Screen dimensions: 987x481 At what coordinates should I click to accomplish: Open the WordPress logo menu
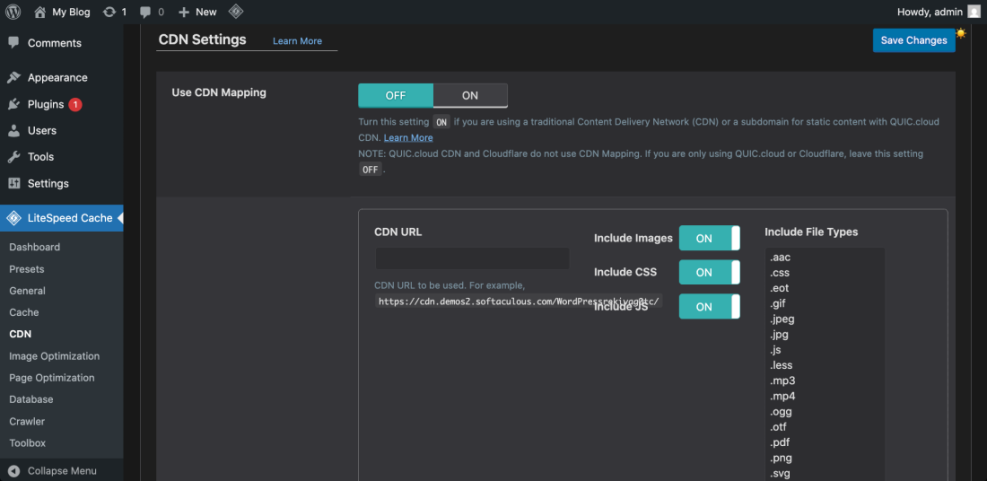13,12
